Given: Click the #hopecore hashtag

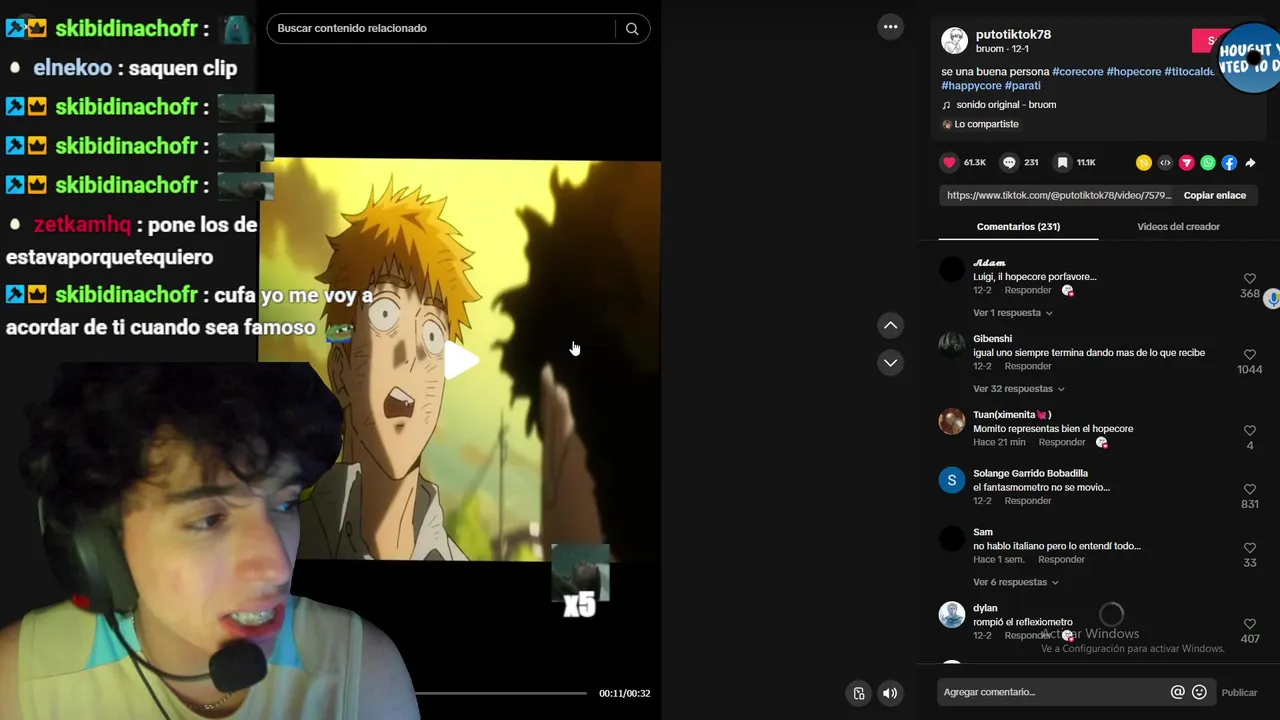Looking at the screenshot, I should click(x=1133, y=72).
